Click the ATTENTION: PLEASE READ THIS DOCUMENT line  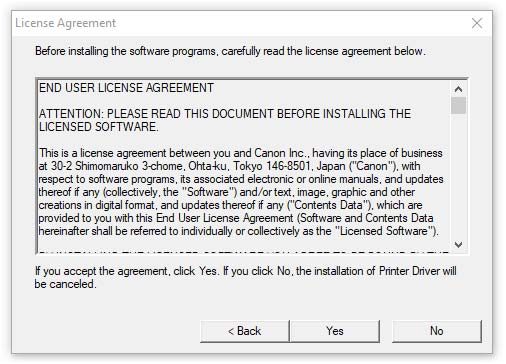click(x=225, y=114)
